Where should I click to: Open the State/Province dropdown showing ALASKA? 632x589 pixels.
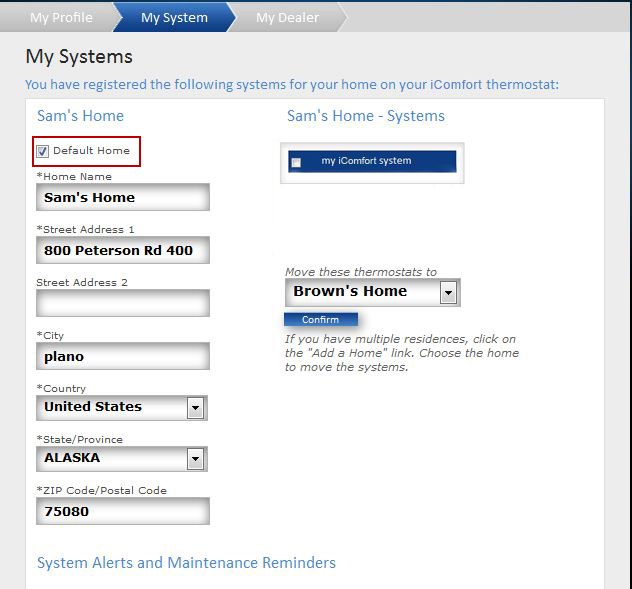click(x=195, y=458)
